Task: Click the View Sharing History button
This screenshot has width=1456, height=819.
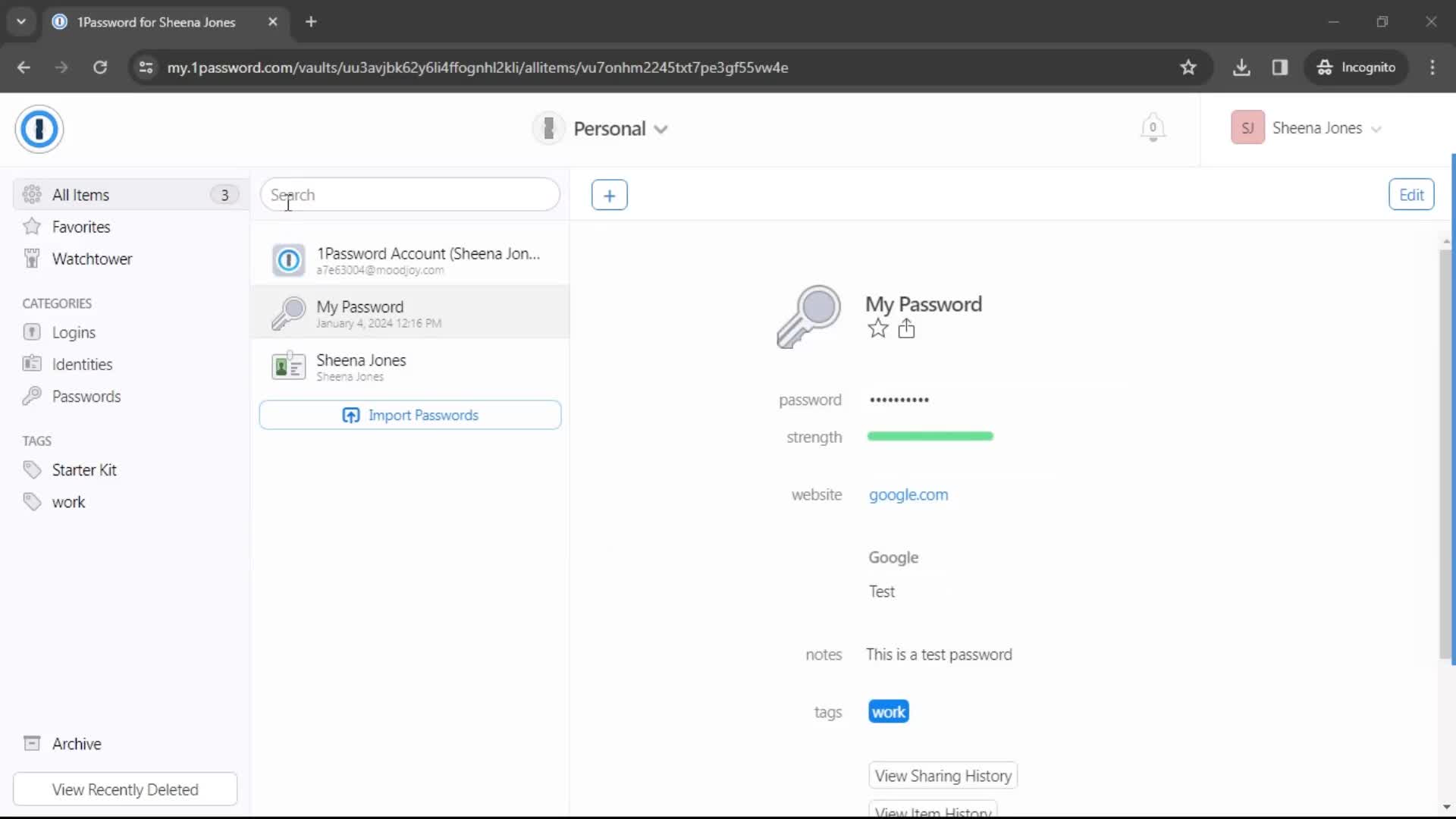Action: tap(943, 775)
